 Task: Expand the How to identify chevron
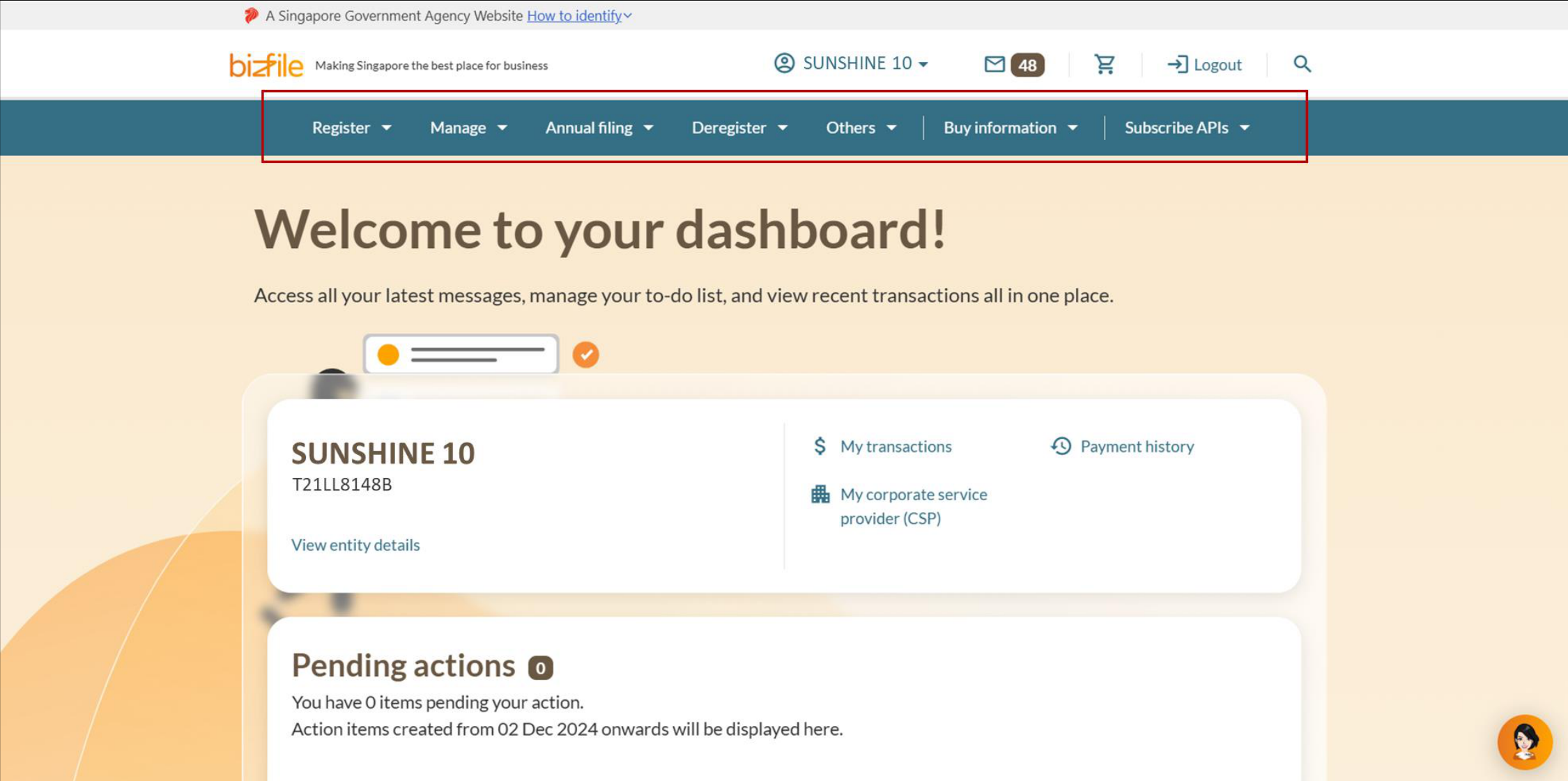628,15
